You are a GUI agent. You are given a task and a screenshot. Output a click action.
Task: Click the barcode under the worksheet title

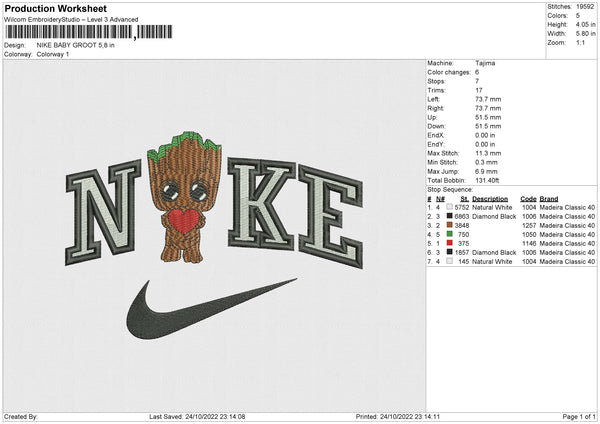89,32
